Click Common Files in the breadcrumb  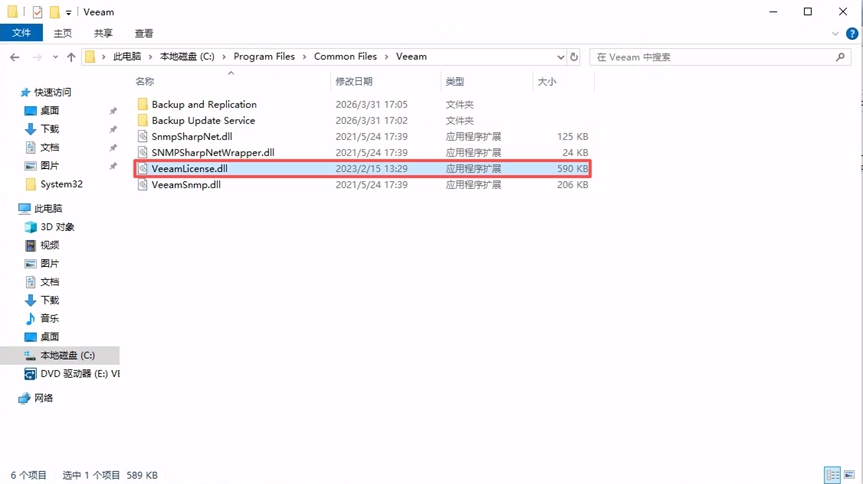[x=345, y=56]
